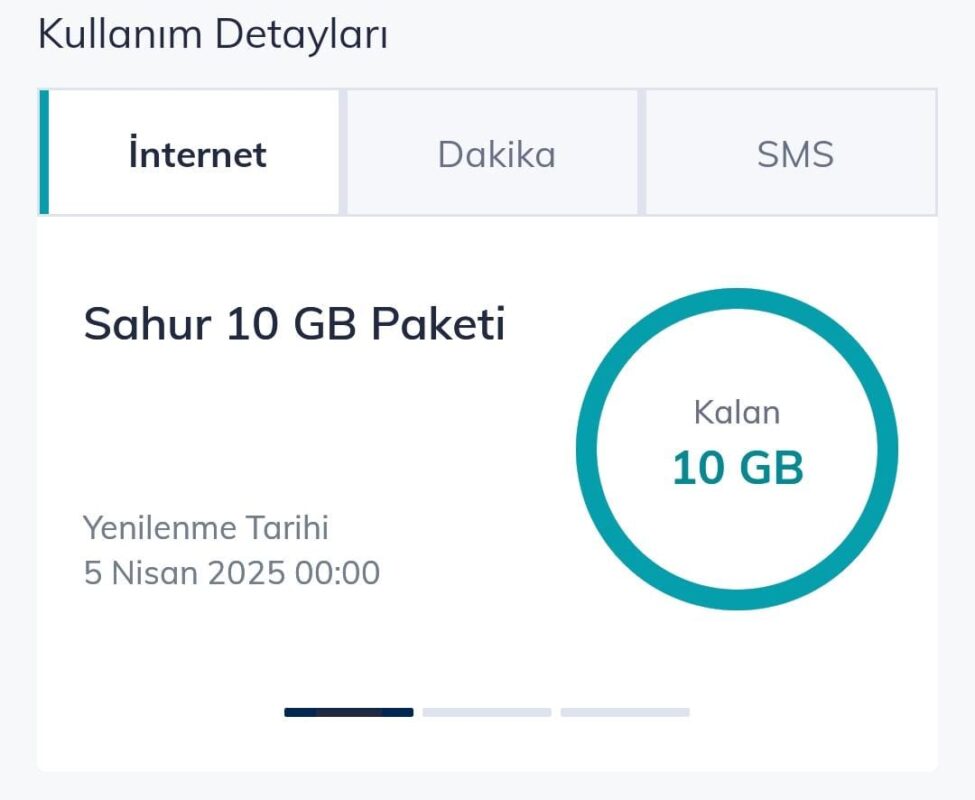Tap the Sahur 10 GB Paketi title
975x800 pixels.
pos(294,325)
